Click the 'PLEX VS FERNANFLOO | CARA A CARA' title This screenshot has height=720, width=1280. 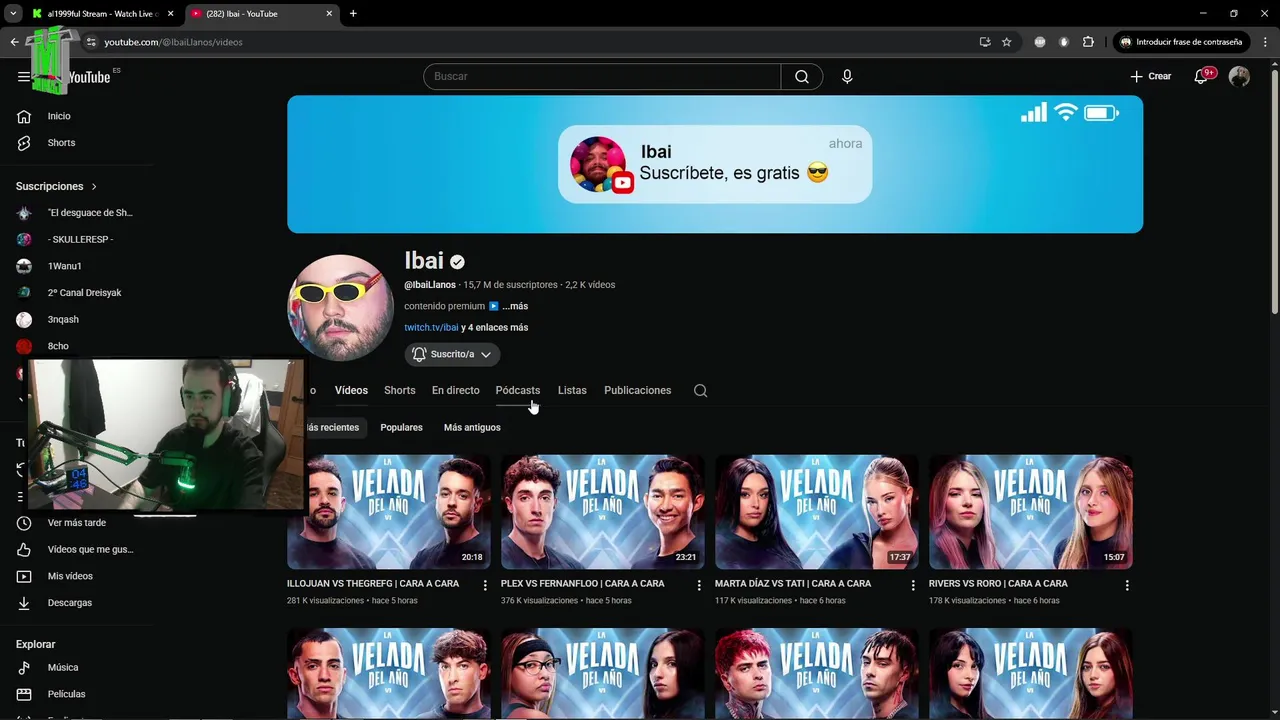click(x=582, y=584)
